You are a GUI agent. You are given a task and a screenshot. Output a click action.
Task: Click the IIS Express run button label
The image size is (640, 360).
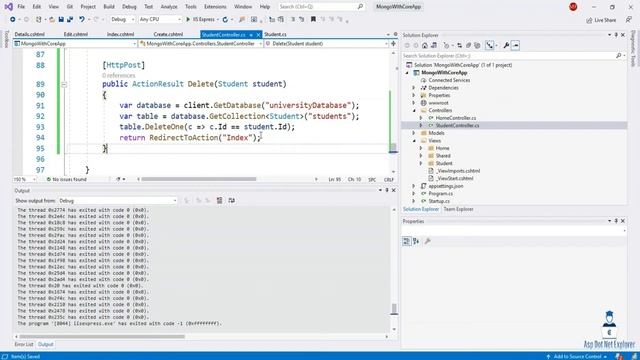[x=204, y=19]
